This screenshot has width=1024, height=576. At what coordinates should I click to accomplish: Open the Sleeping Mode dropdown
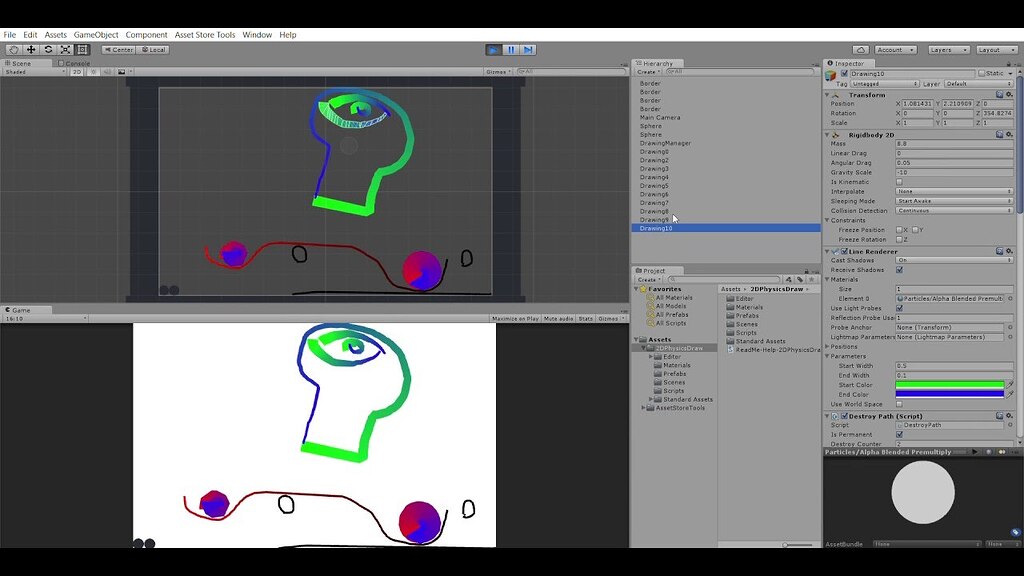(x=953, y=201)
